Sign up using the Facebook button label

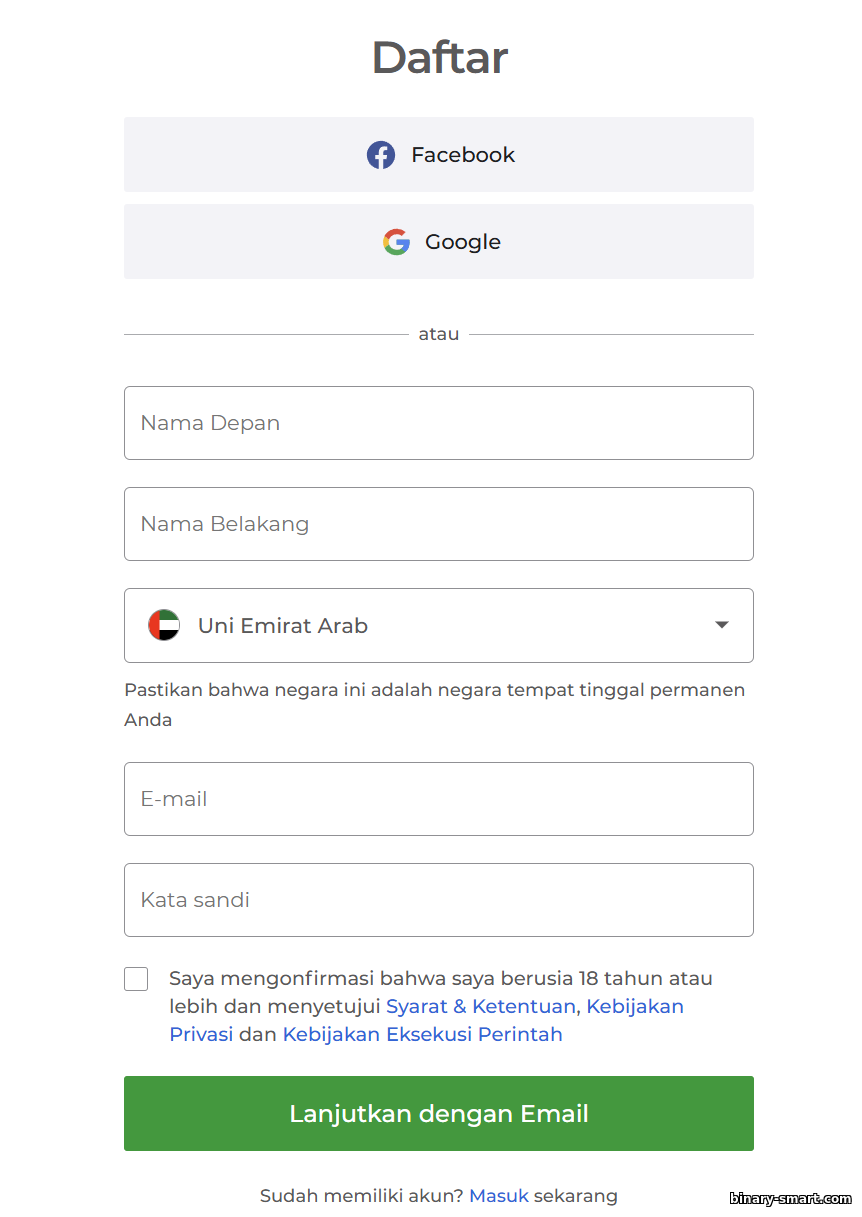463,155
